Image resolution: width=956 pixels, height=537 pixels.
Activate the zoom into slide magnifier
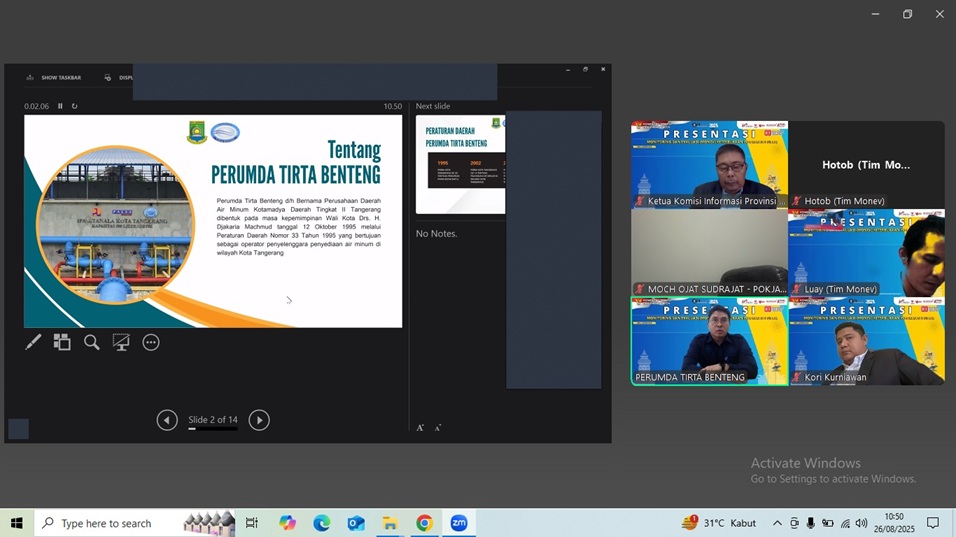coord(91,342)
